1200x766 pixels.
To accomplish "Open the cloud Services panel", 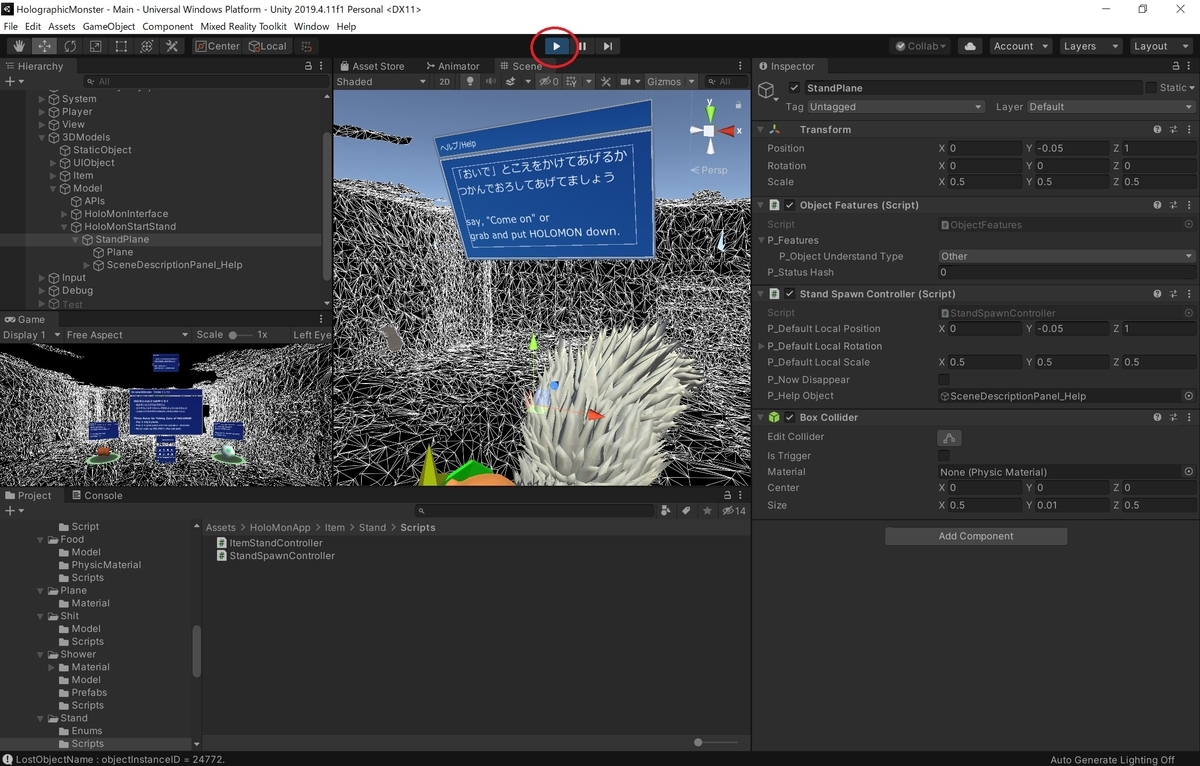I will coord(969,46).
